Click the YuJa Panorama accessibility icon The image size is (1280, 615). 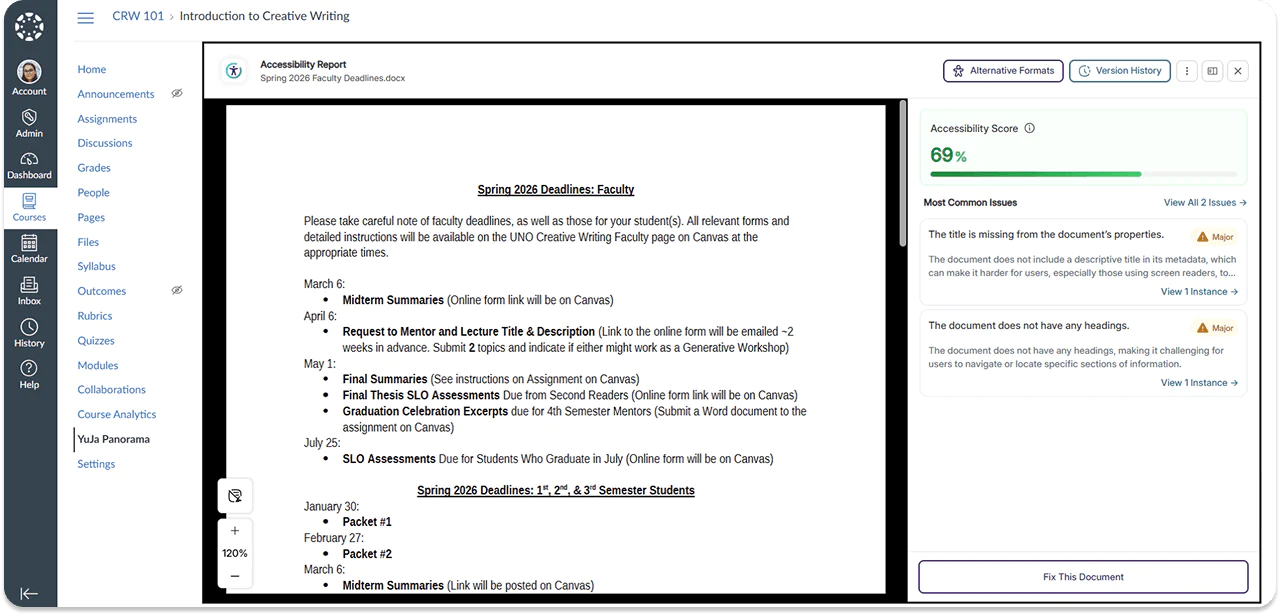tap(234, 71)
